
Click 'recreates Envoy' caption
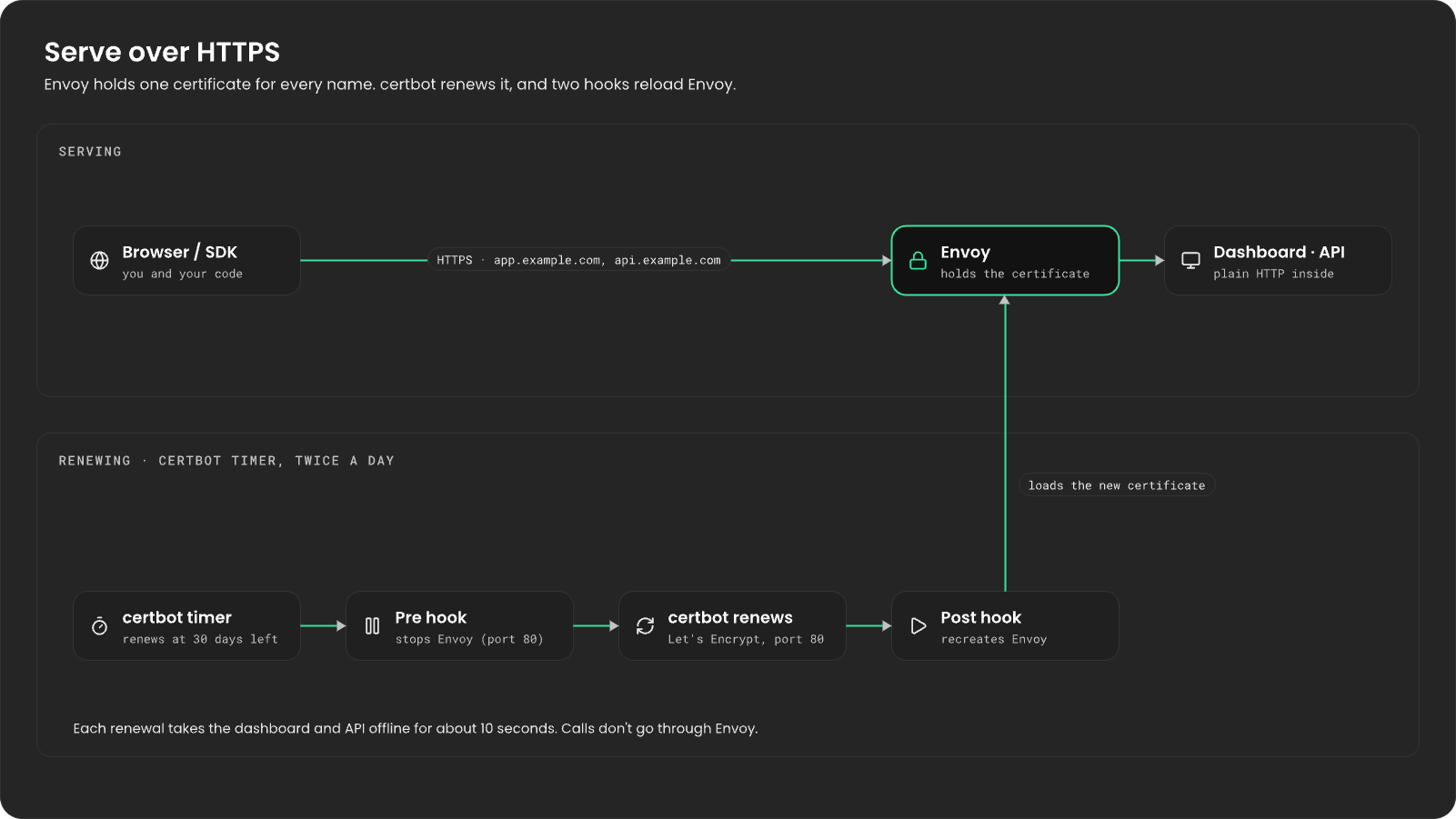coord(994,639)
